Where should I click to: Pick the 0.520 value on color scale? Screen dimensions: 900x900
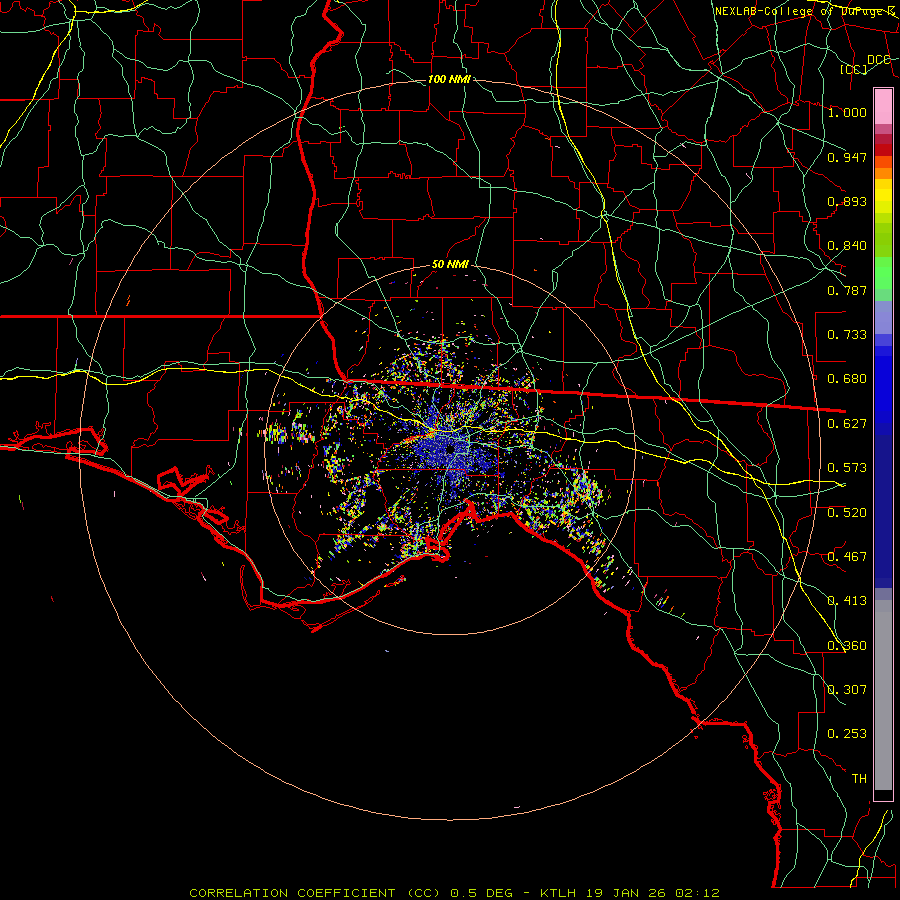click(x=847, y=513)
